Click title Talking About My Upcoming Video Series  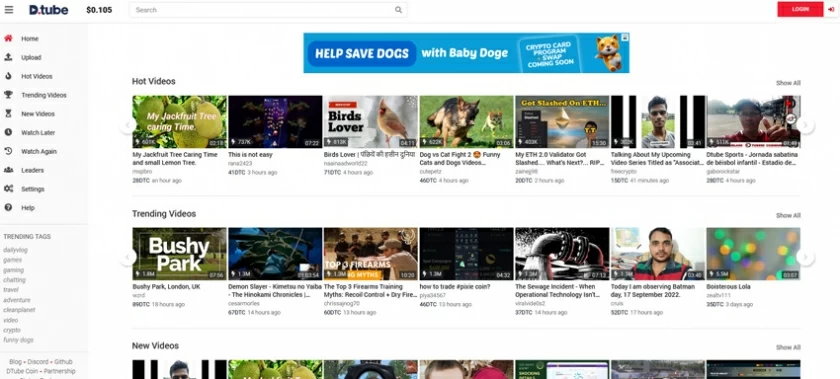coord(657,158)
